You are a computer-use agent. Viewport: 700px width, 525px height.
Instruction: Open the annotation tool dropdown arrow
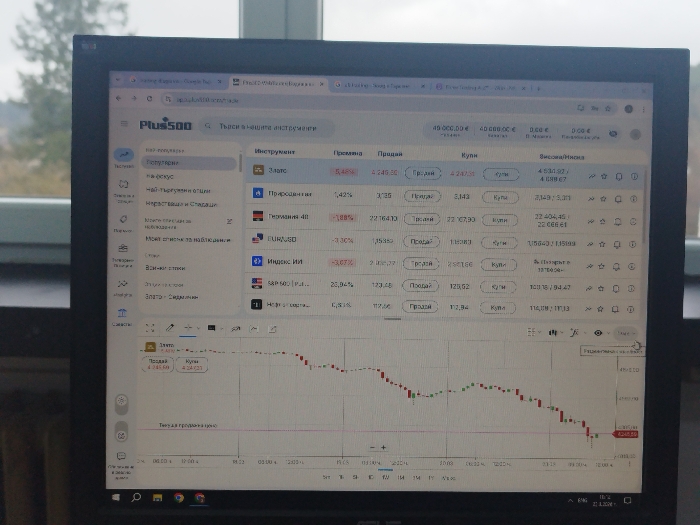coord(221,329)
